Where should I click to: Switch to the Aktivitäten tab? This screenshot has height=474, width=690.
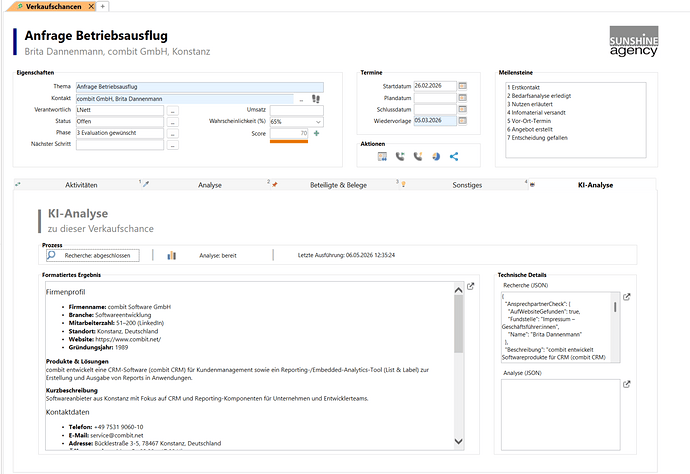click(x=81, y=185)
